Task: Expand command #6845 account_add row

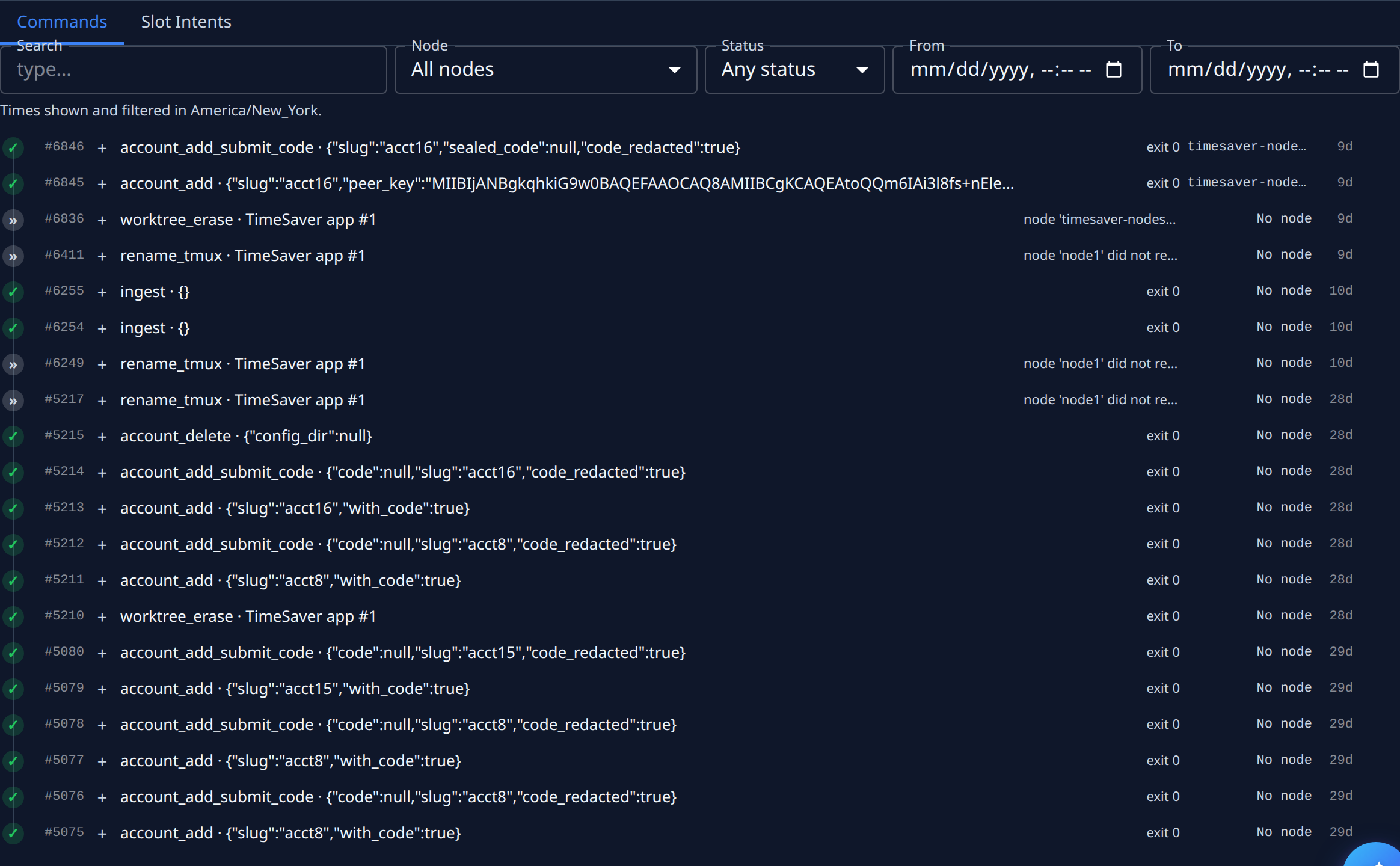Action: pyautogui.click(x=102, y=184)
